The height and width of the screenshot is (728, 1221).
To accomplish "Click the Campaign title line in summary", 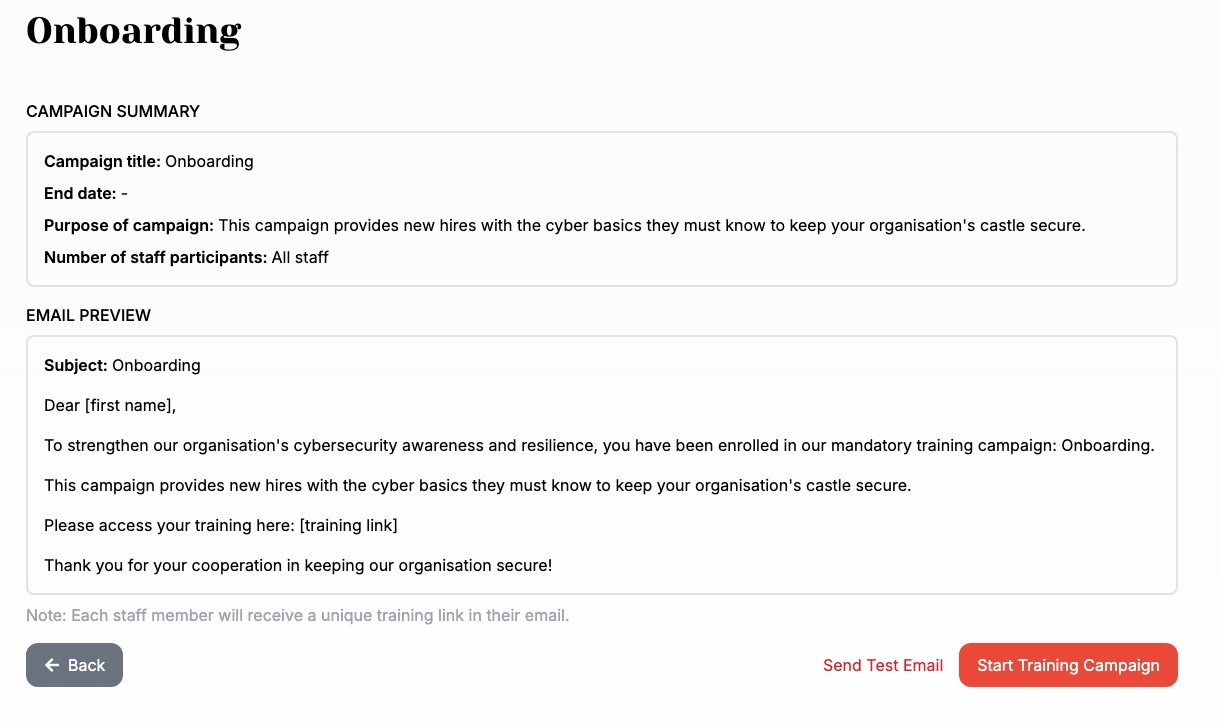I will (x=149, y=161).
